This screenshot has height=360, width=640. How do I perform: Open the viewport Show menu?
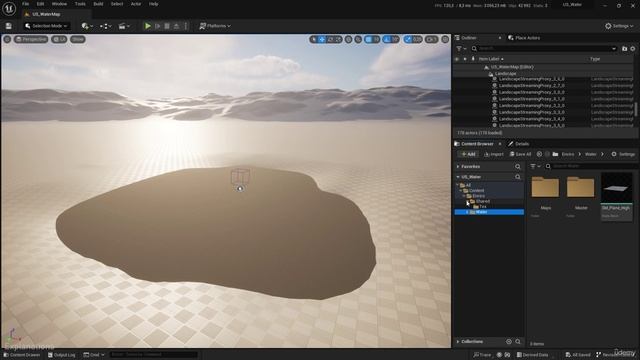point(78,39)
